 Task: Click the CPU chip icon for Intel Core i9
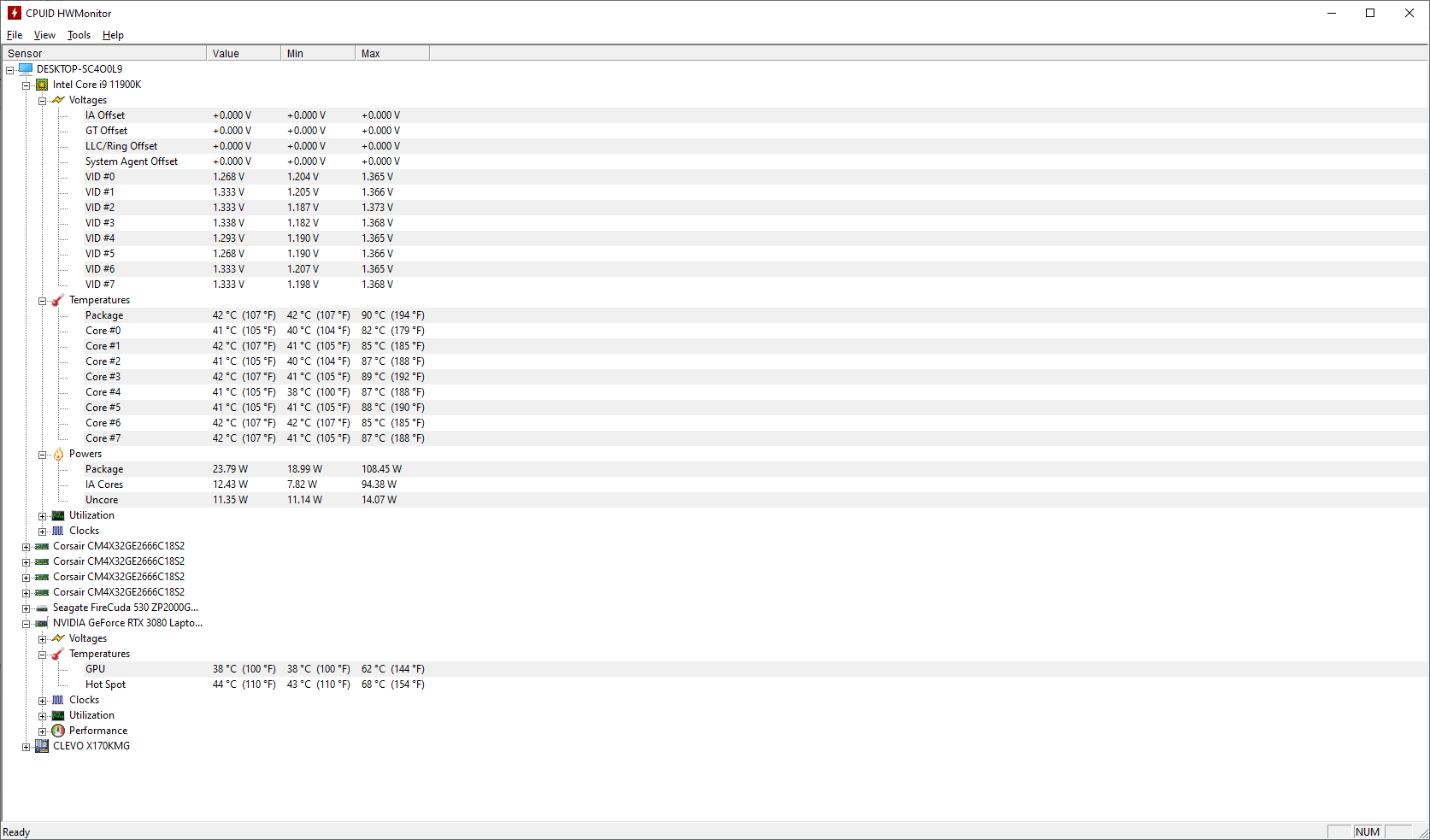(x=42, y=85)
